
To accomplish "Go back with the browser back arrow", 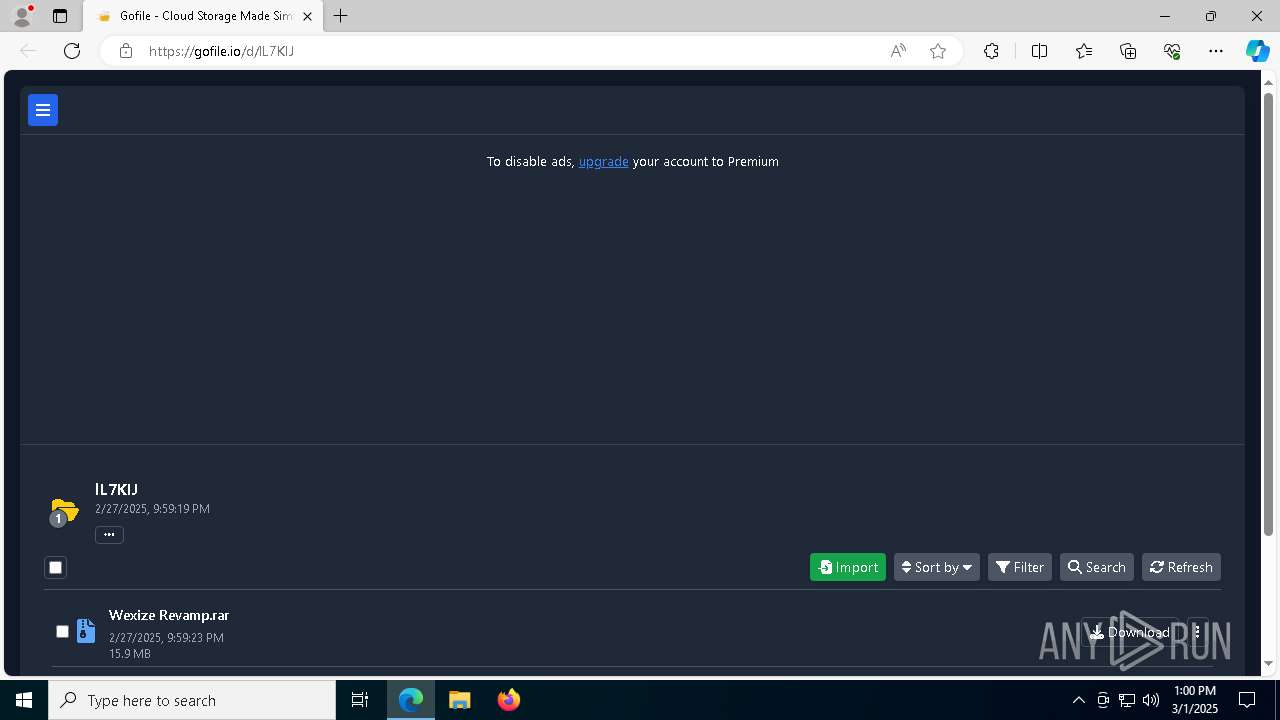I will point(28,51).
